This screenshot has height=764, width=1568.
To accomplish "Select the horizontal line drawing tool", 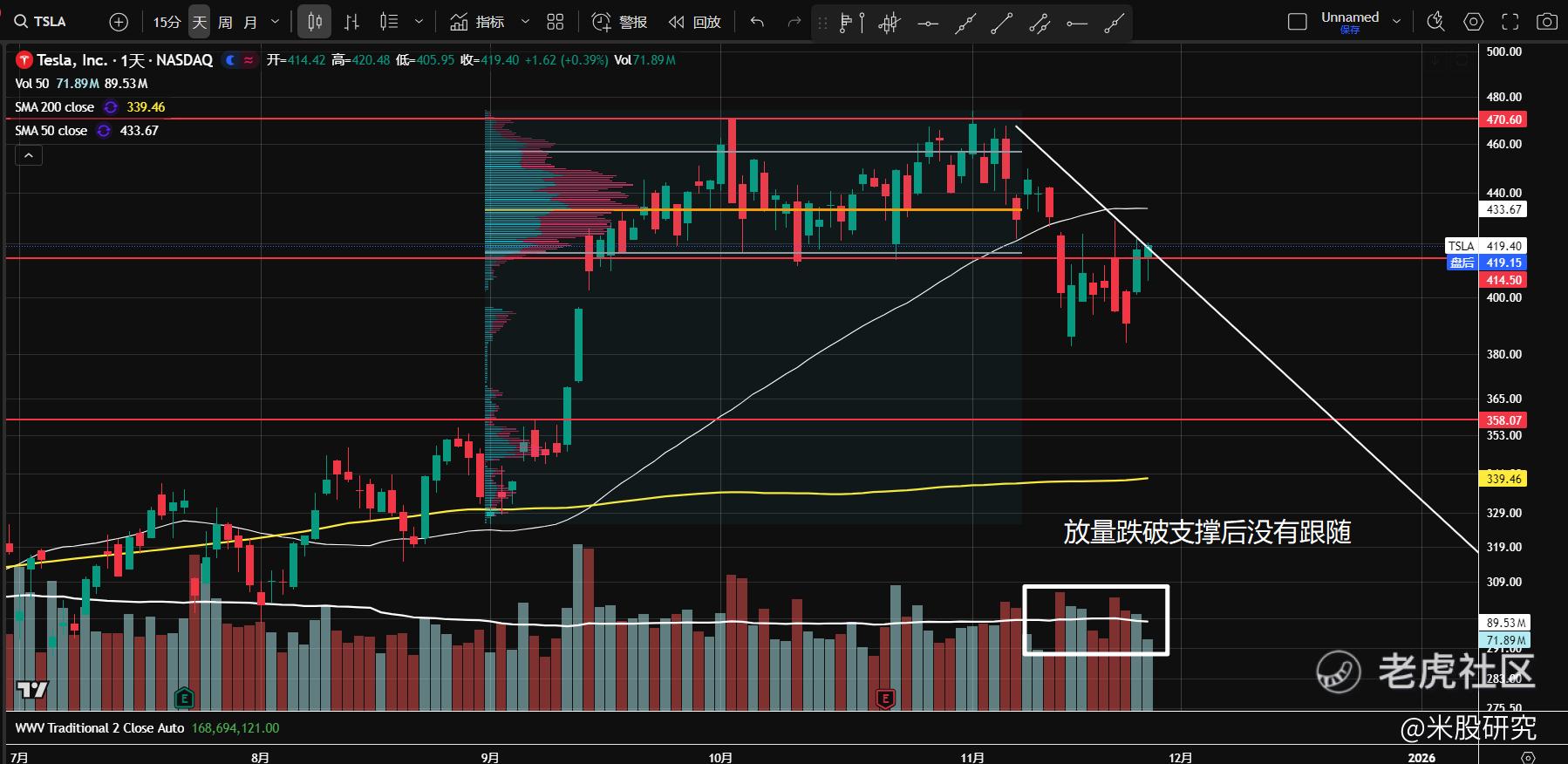I will click(x=927, y=23).
